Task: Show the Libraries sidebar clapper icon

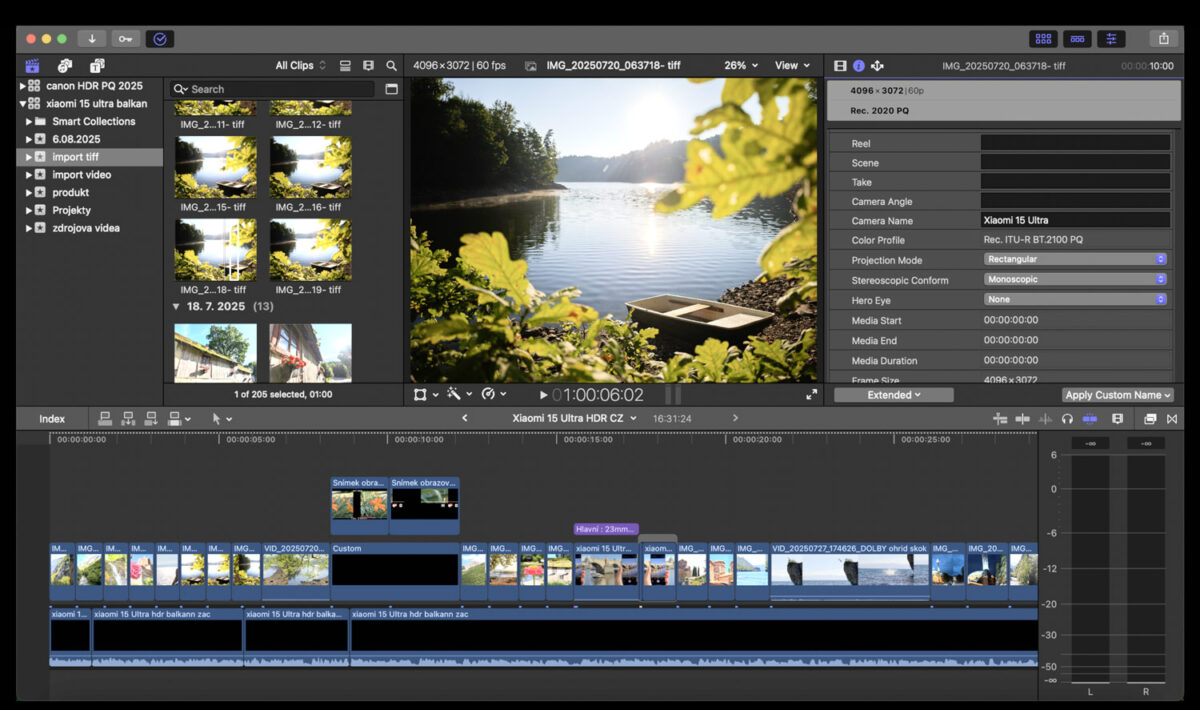Action: click(33, 66)
